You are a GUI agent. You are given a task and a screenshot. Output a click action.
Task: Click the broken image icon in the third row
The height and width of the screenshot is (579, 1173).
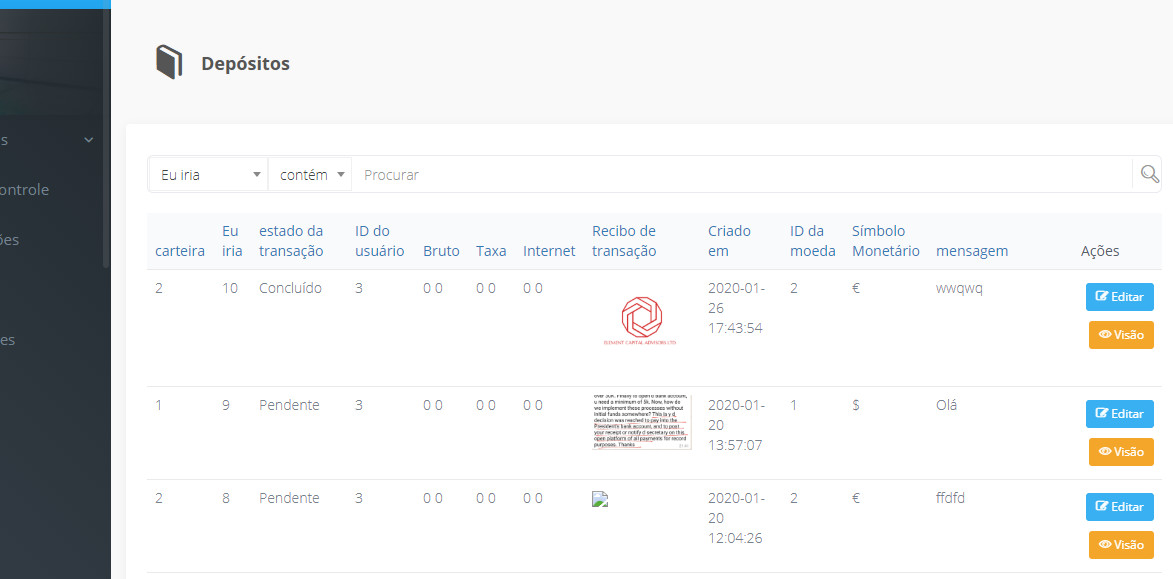coord(599,498)
